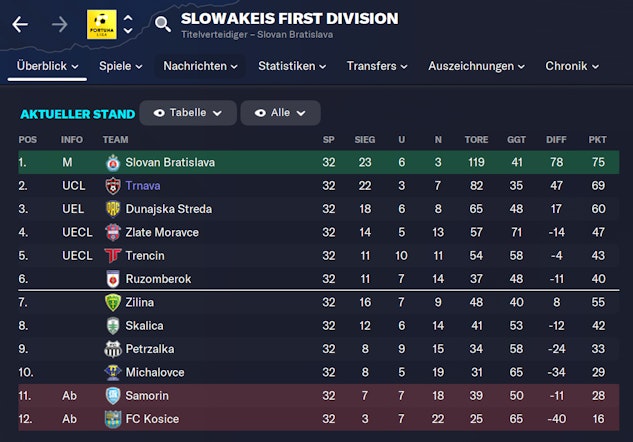The height and width of the screenshot is (442, 633).
Task: Open the Ruzomberok team link
Action: (x=158, y=279)
